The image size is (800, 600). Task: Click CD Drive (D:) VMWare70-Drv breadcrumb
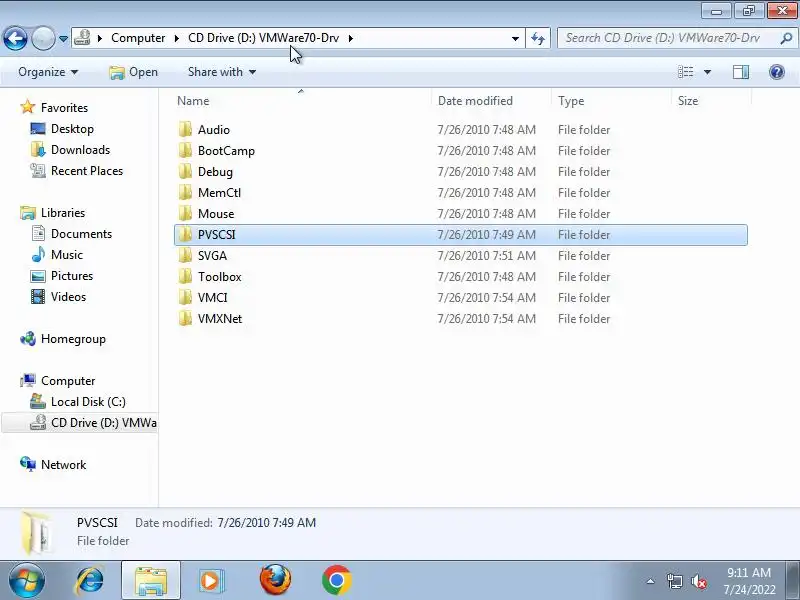tap(263, 38)
